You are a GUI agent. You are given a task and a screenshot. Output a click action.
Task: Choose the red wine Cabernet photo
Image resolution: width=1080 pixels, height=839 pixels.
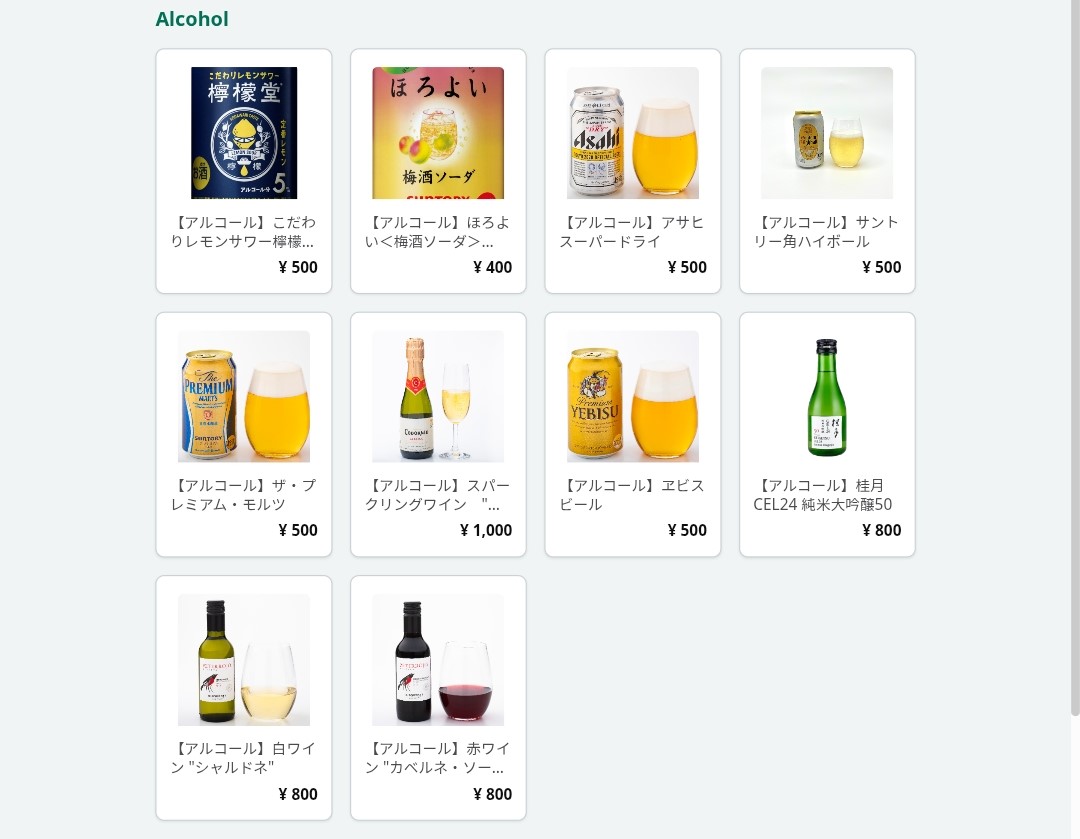pos(438,660)
